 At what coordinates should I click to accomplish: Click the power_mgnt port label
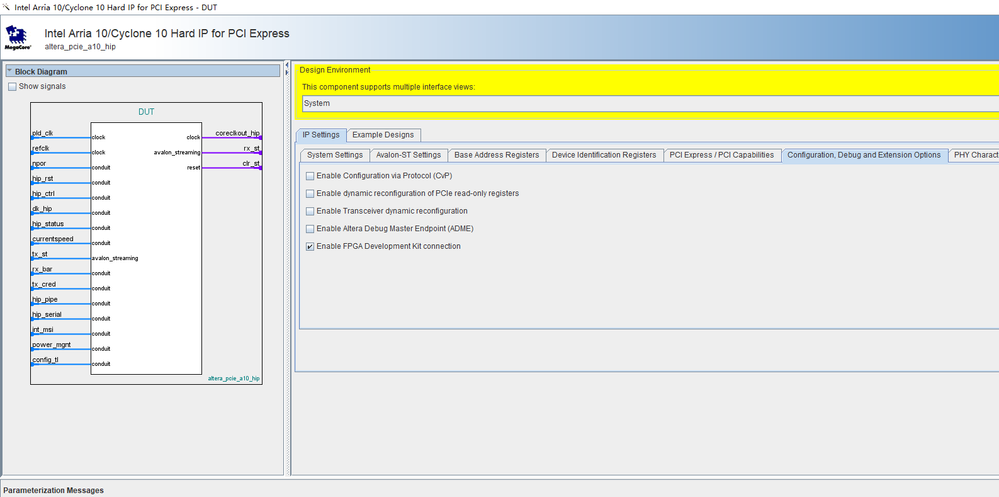51,345
